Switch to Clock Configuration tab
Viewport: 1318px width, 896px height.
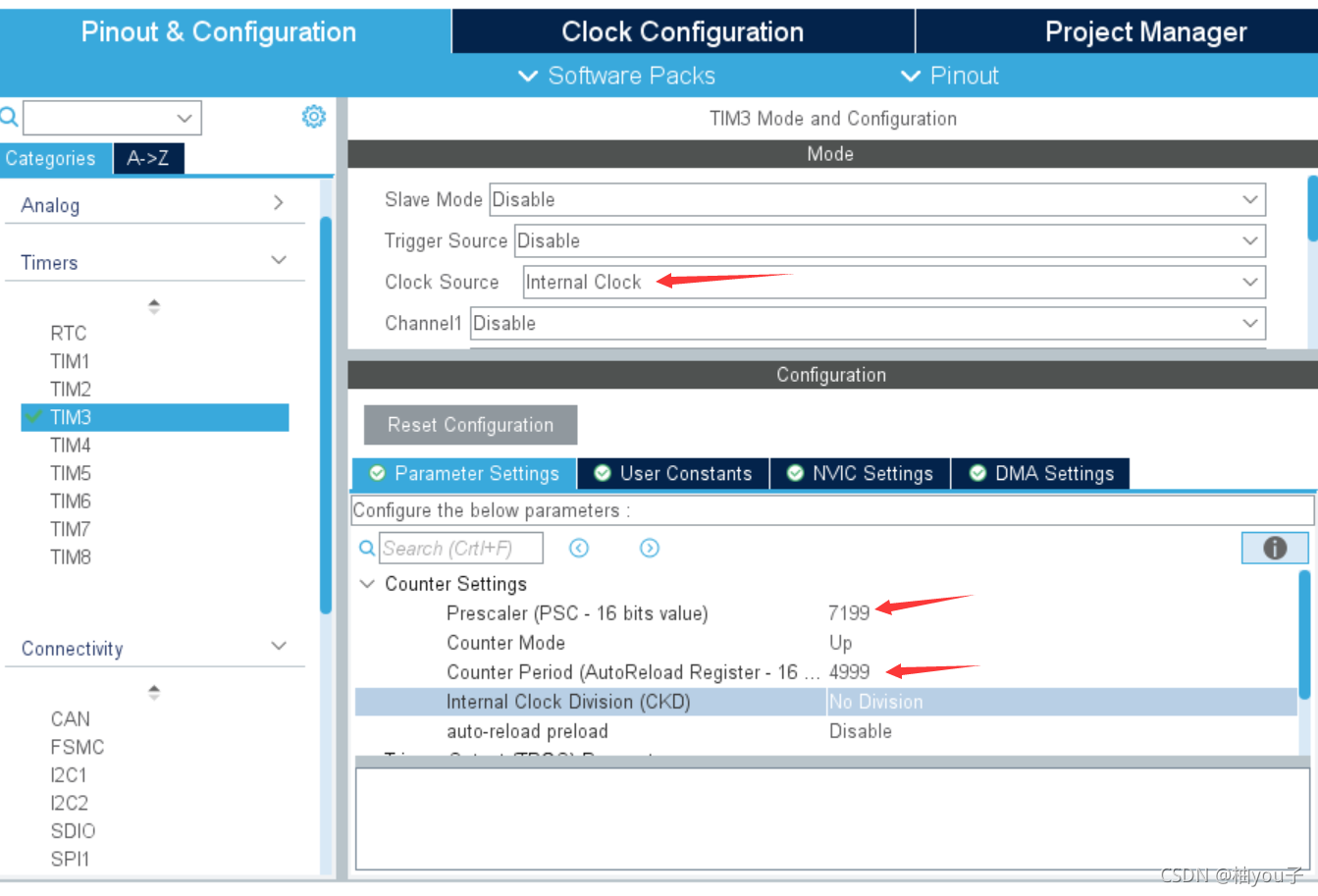(x=683, y=31)
